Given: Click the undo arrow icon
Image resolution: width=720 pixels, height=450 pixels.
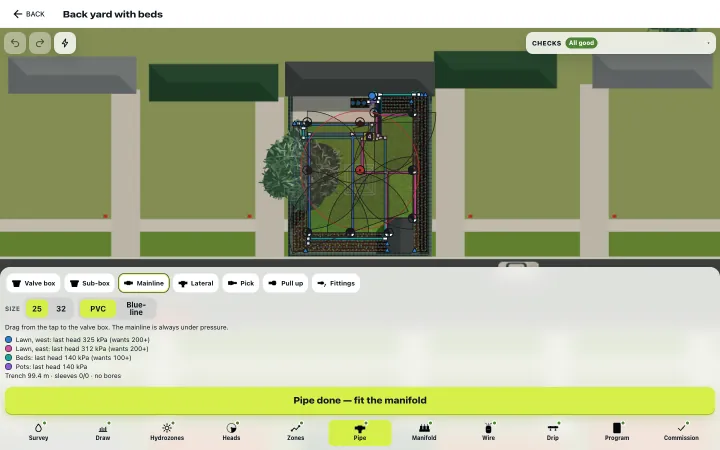Looking at the screenshot, I should (x=15, y=43).
